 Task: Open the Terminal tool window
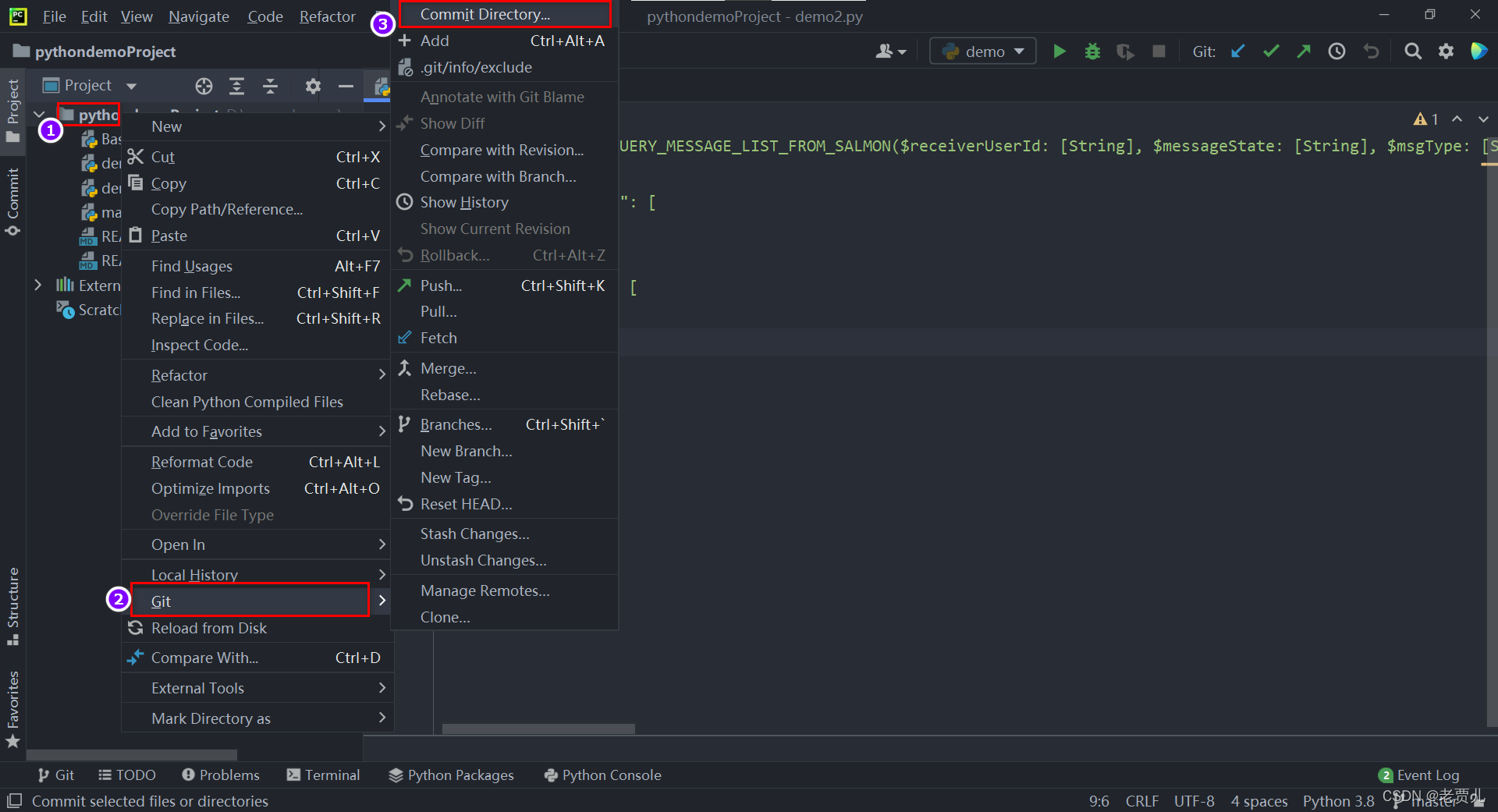323,775
